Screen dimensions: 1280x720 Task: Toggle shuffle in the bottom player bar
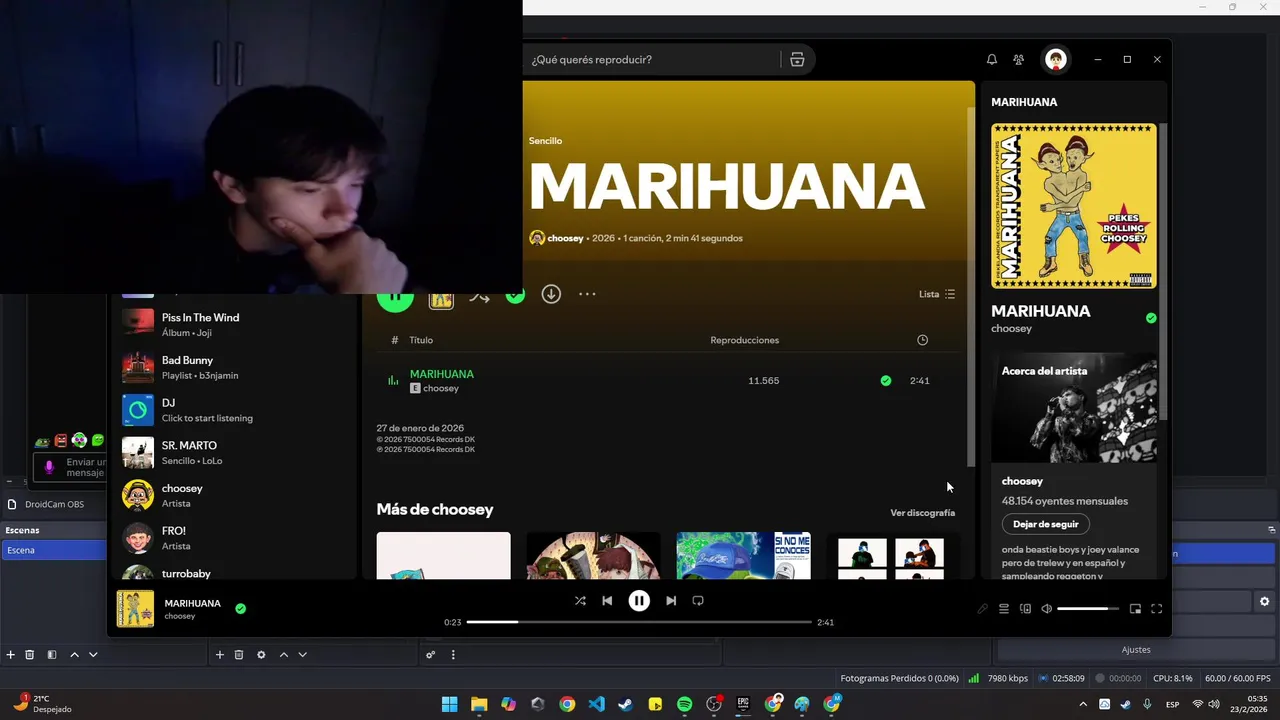pyautogui.click(x=580, y=601)
